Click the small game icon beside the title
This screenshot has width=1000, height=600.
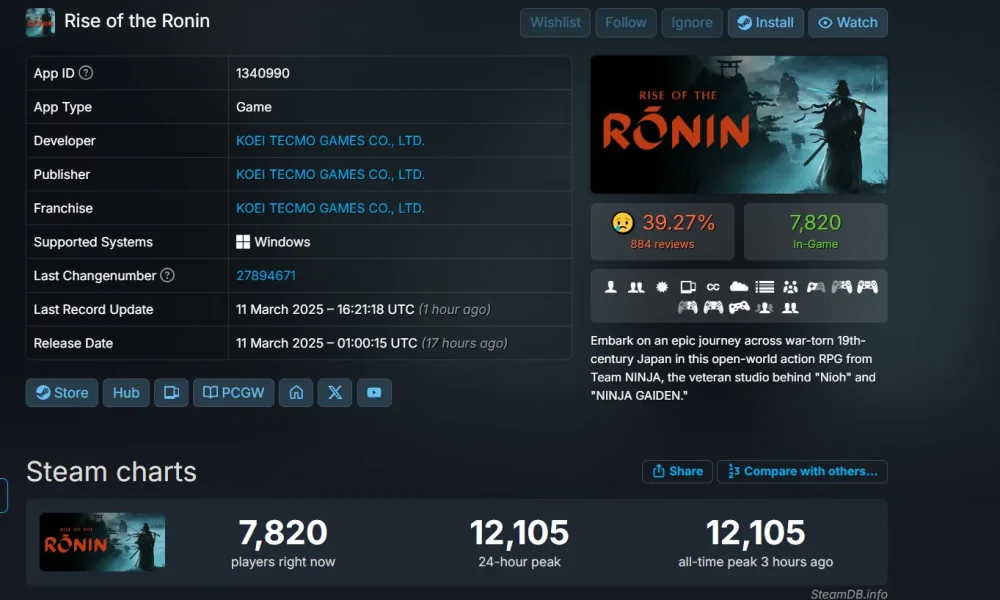coord(40,22)
